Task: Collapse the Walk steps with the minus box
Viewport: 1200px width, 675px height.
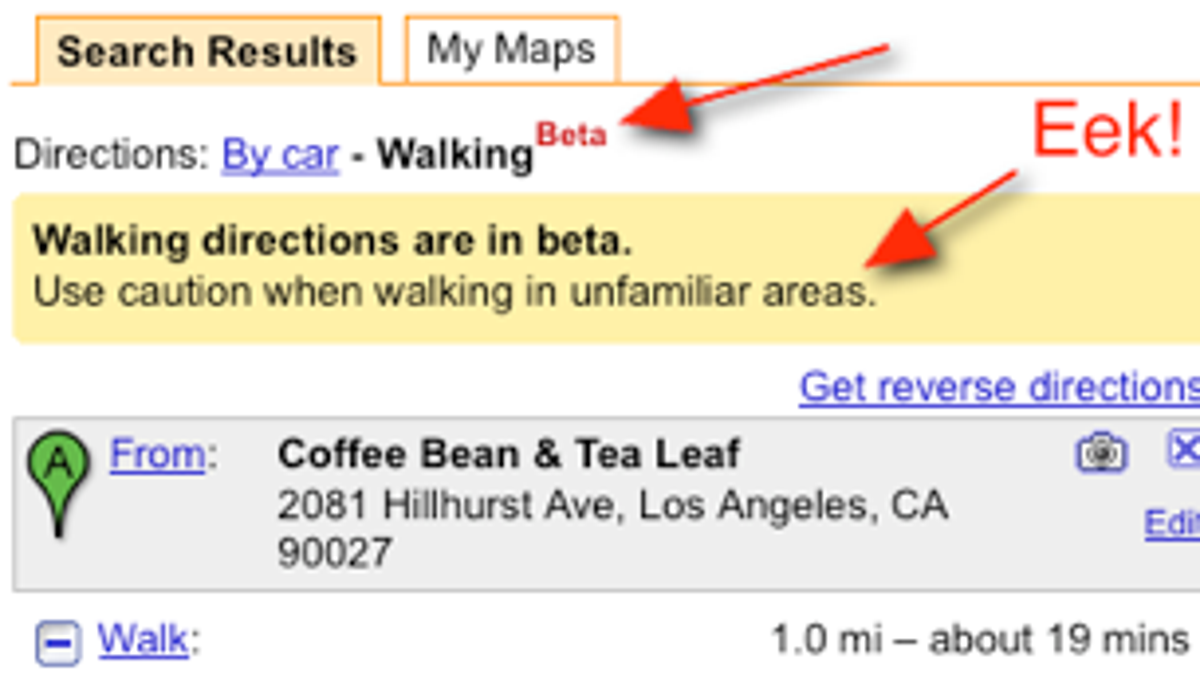Action: [x=58, y=641]
